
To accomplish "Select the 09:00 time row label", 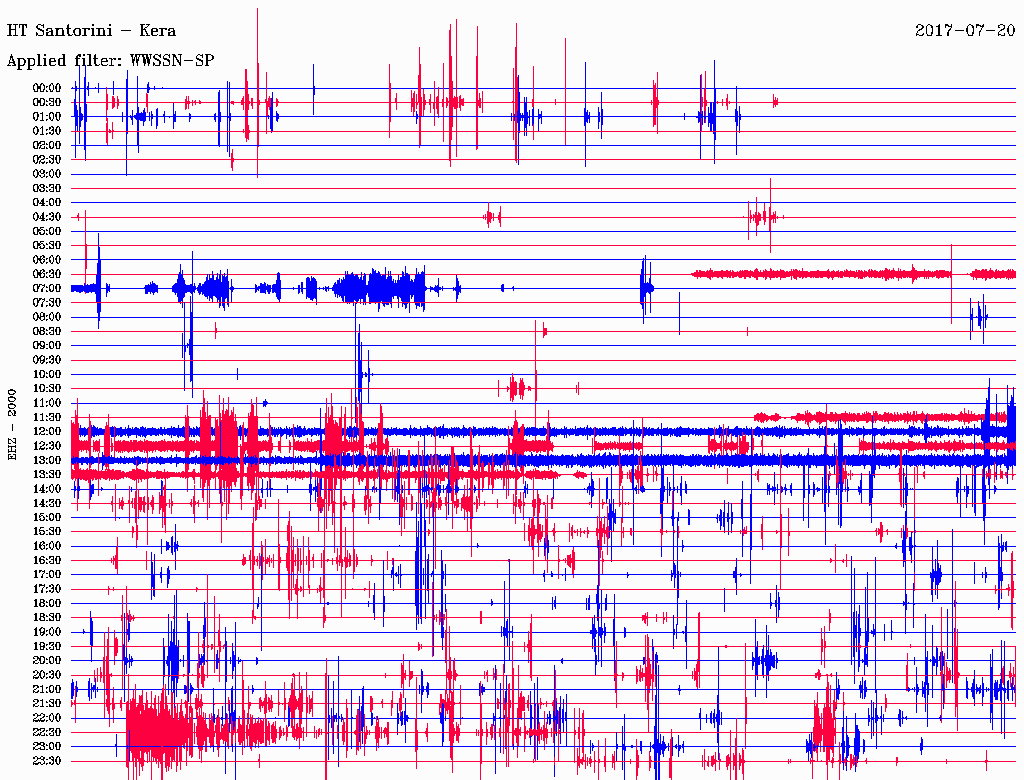I will point(47,346).
